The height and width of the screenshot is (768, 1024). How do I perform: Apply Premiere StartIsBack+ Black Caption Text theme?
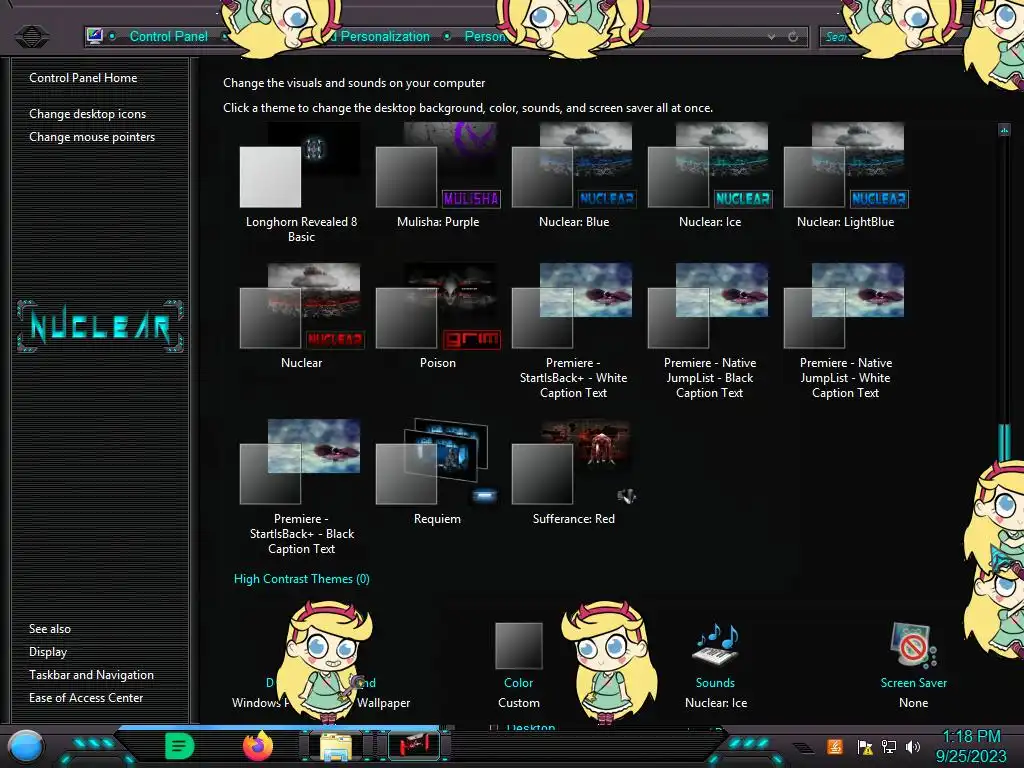(301, 488)
